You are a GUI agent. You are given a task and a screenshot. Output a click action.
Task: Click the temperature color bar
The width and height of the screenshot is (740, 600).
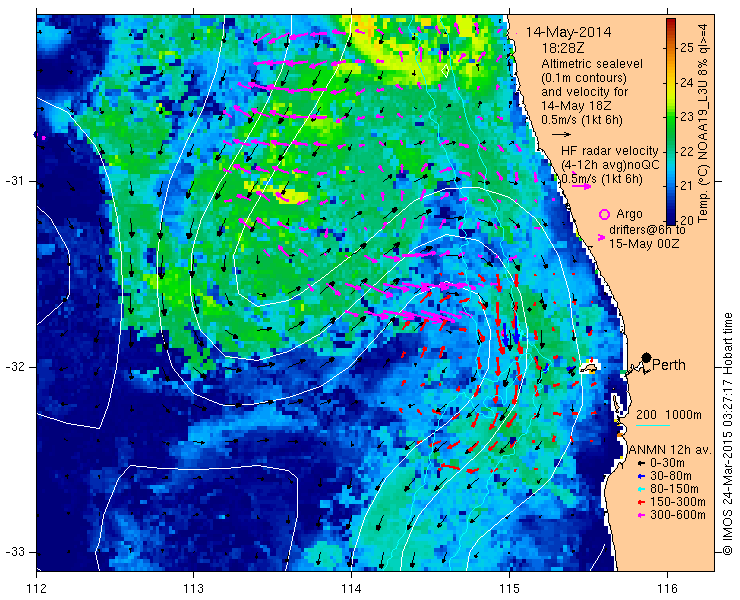pyautogui.click(x=671, y=121)
